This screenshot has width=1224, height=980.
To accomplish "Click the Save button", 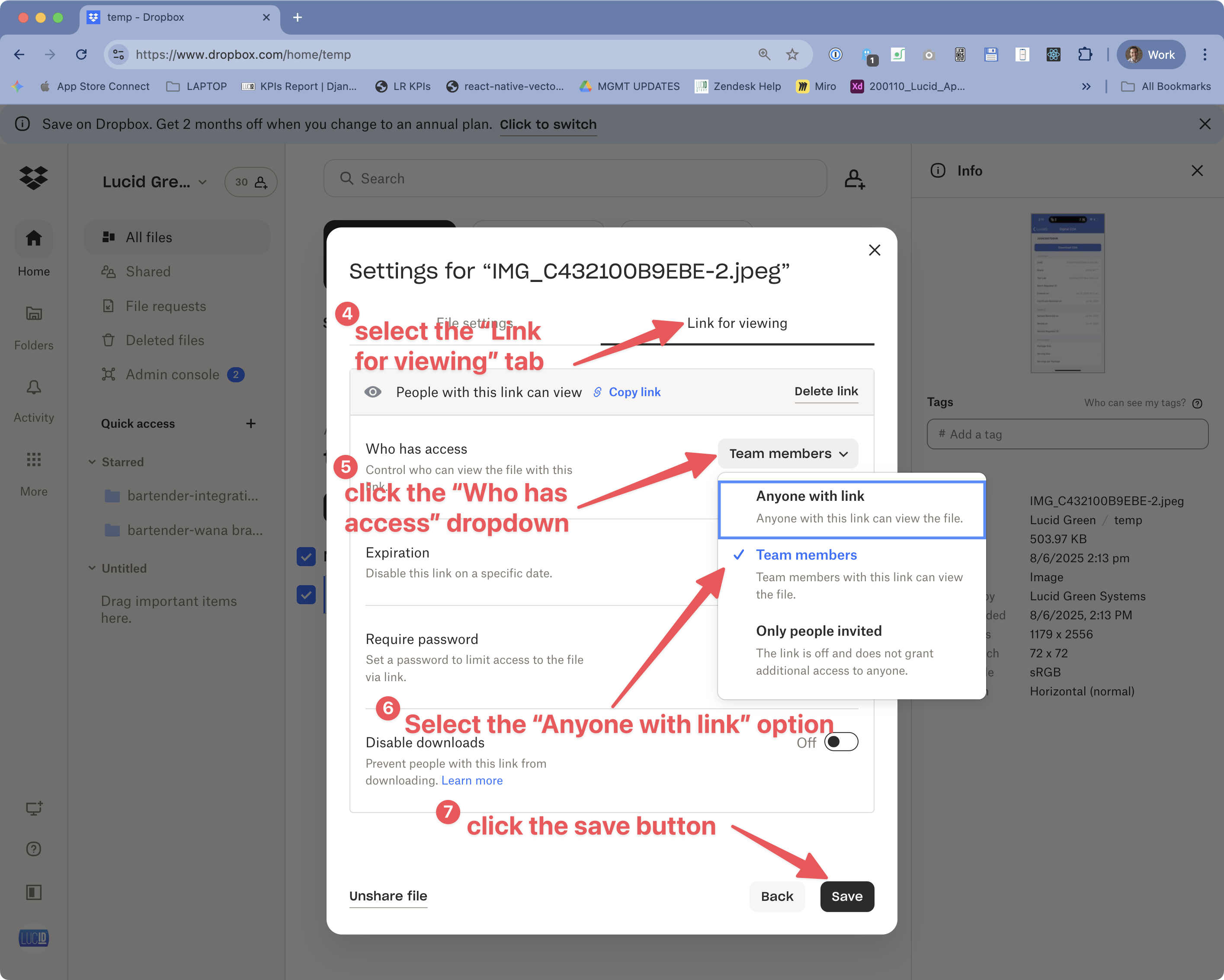I will (x=847, y=897).
